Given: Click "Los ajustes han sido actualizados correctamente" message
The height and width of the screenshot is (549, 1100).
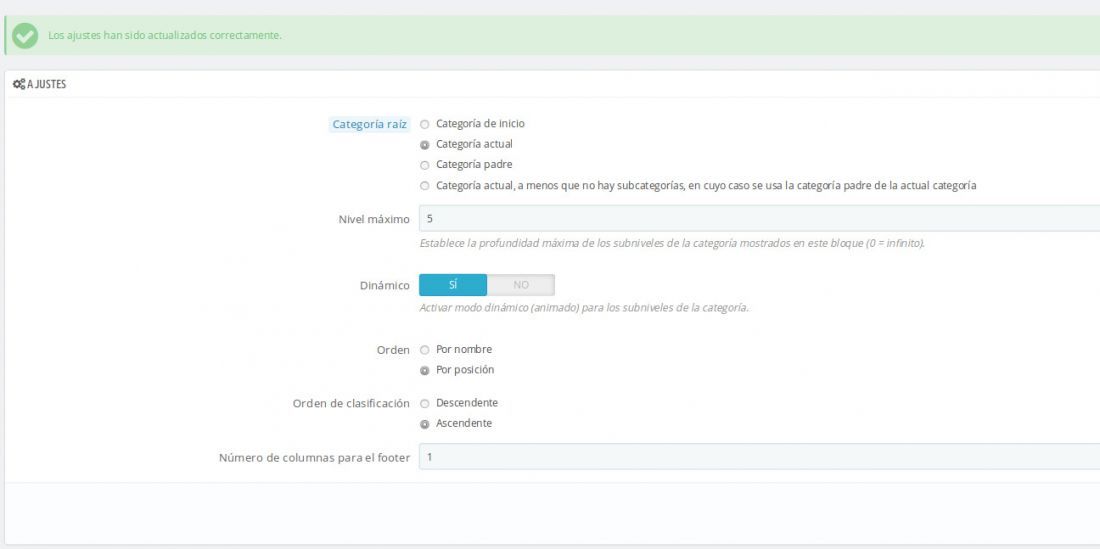Looking at the screenshot, I should point(165,35).
